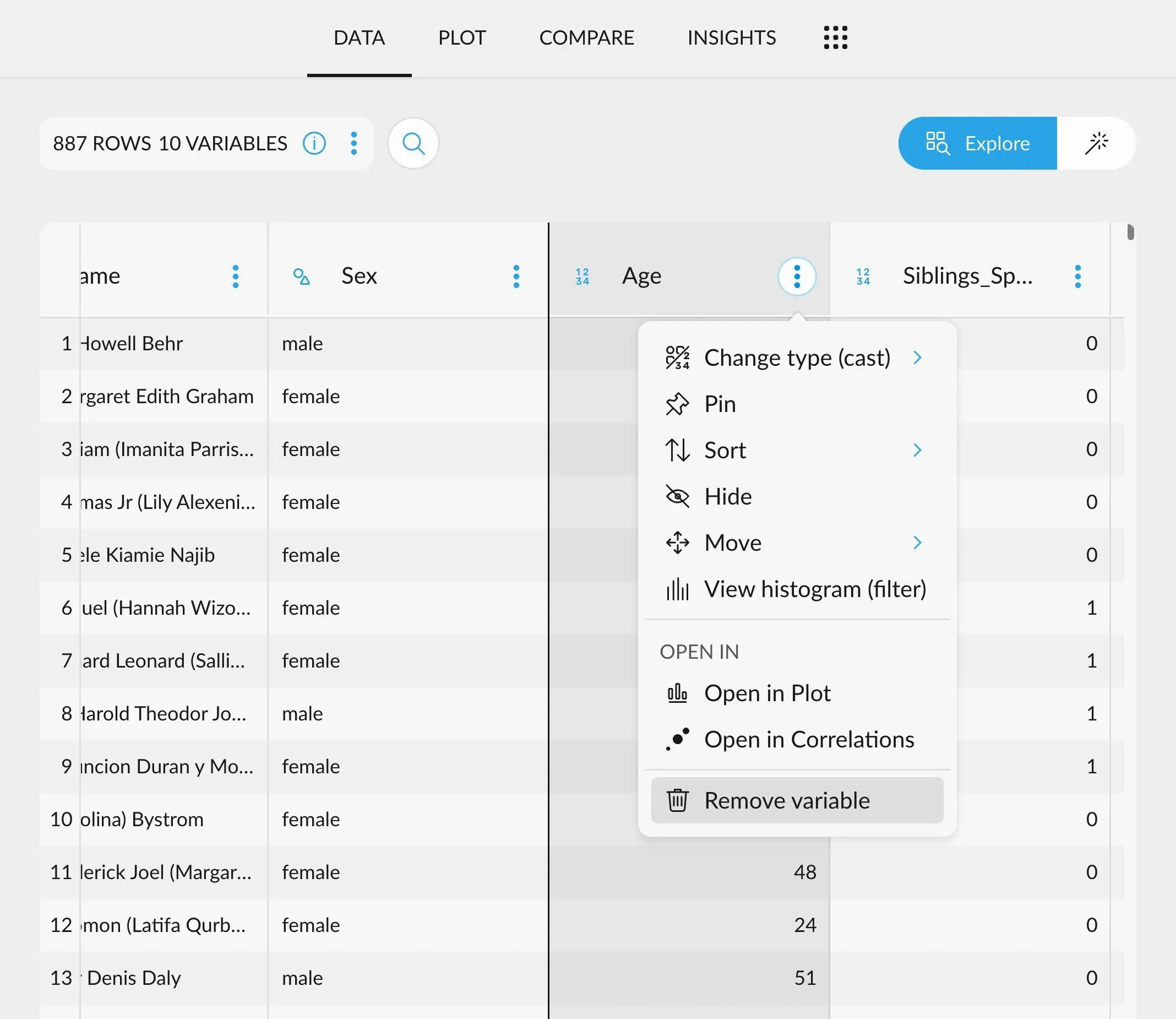Open the dataset three-dot options menu
Viewport: 1176px width, 1019px height.
click(353, 143)
